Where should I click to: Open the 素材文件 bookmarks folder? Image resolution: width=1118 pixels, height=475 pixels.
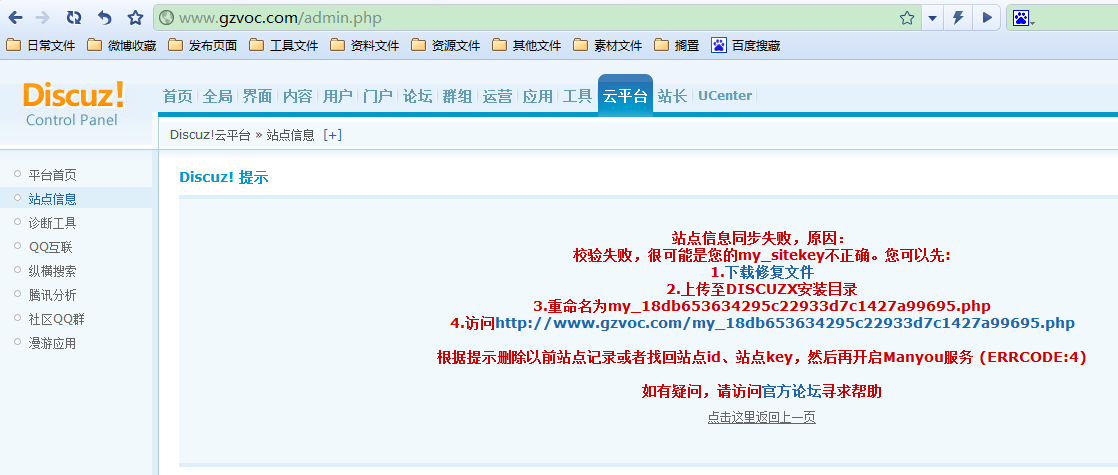607,46
